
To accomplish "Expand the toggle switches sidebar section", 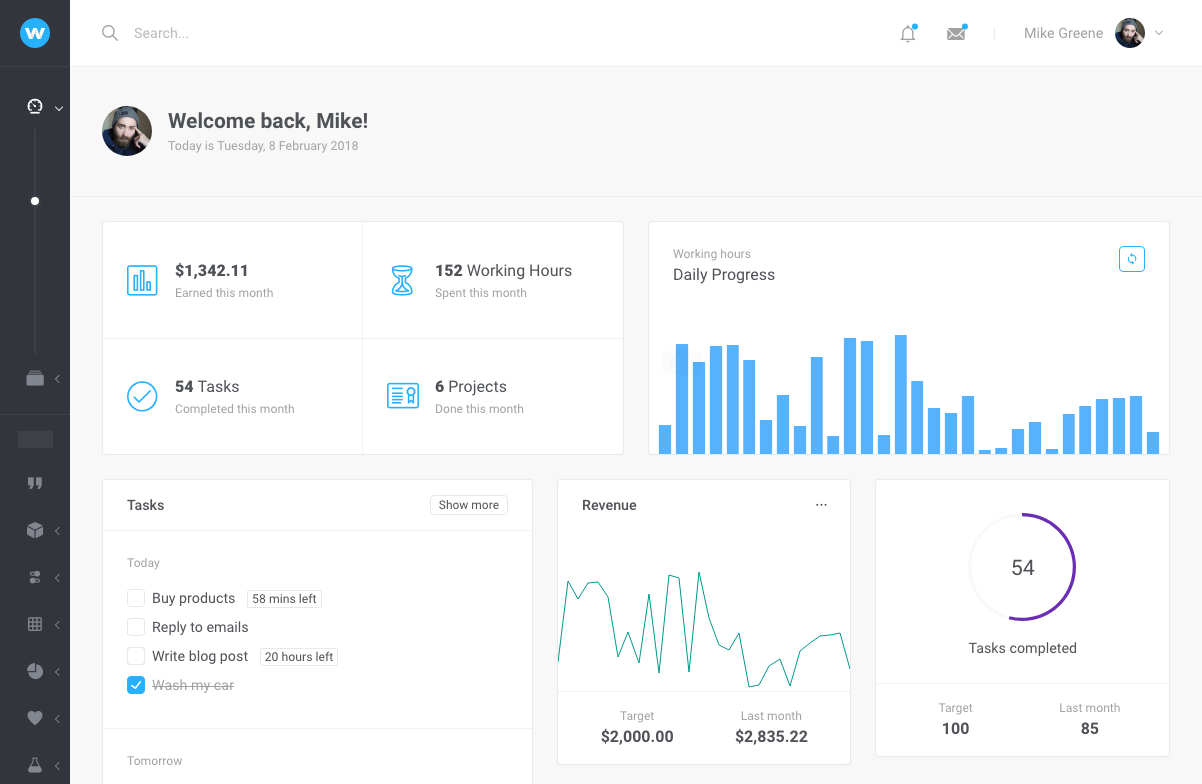I will pos(35,577).
